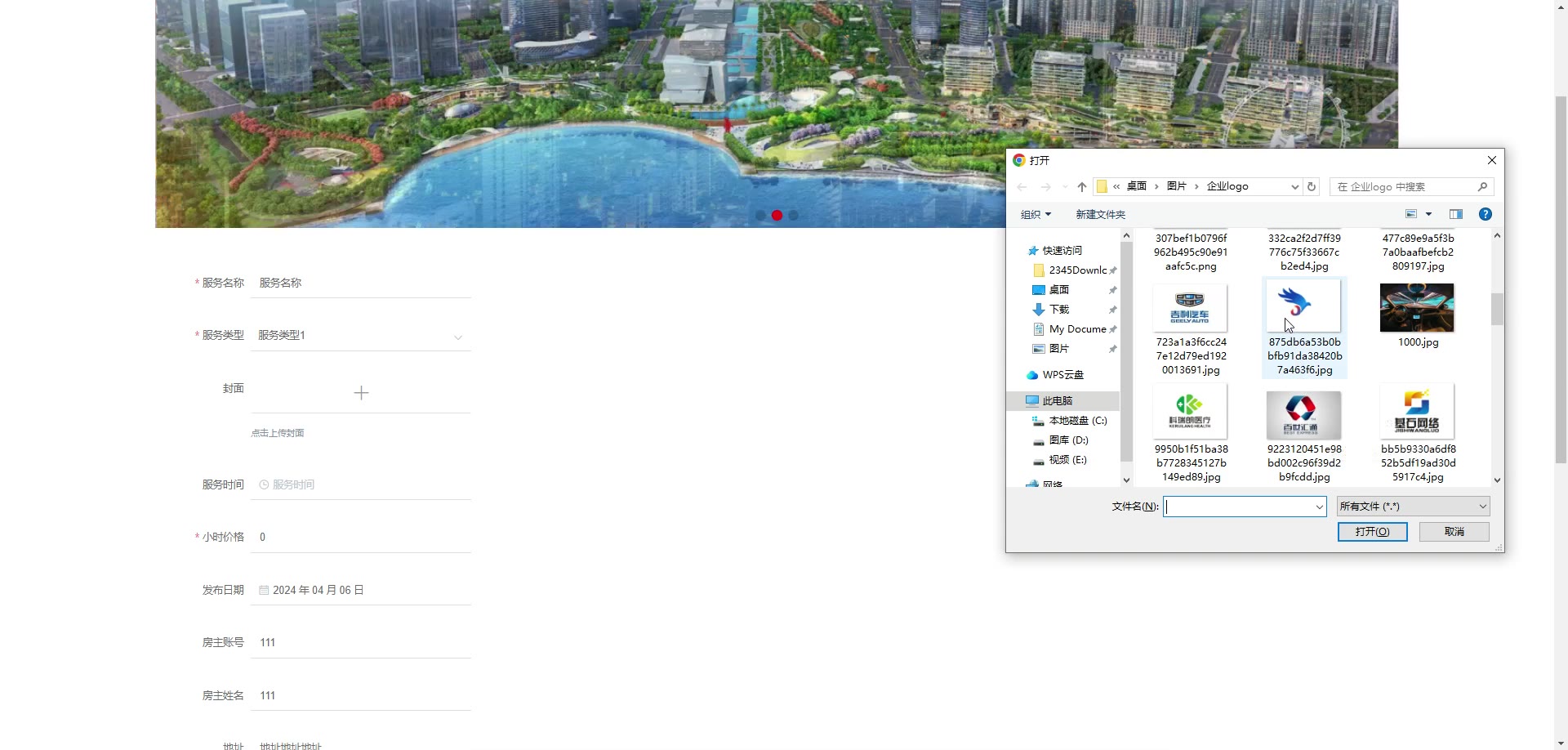Click file name 307bef1b0796f...aafc5c.png
Viewport: 1568px width, 750px height.
[x=1191, y=252]
